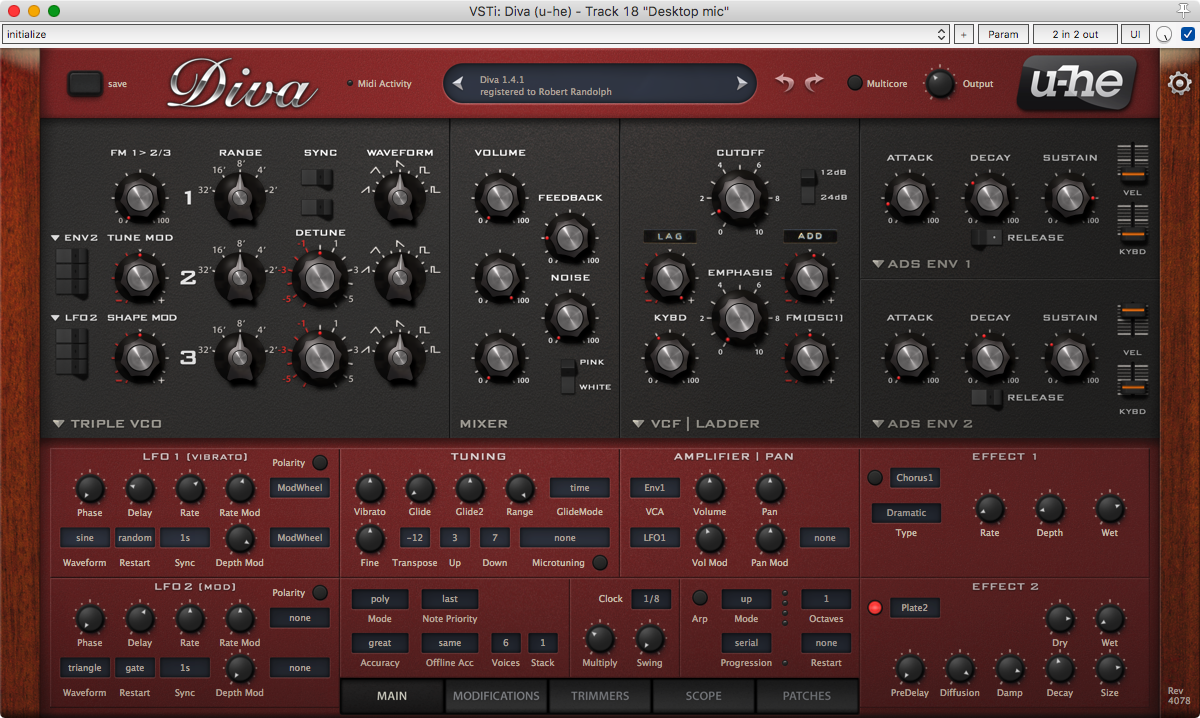This screenshot has height=718, width=1200.
Task: Click the Chorus1 effect selector
Action: click(915, 478)
